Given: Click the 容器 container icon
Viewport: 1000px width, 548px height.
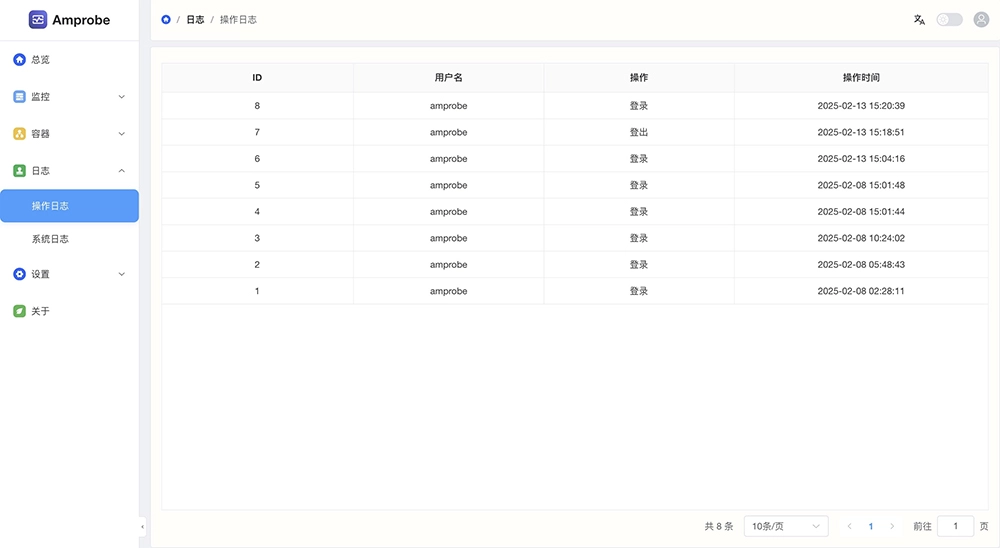Looking at the screenshot, I should pos(19,134).
